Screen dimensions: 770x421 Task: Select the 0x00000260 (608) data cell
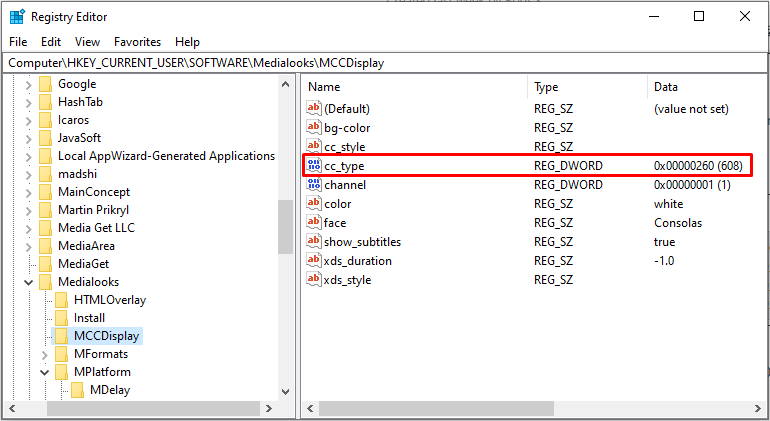point(698,166)
